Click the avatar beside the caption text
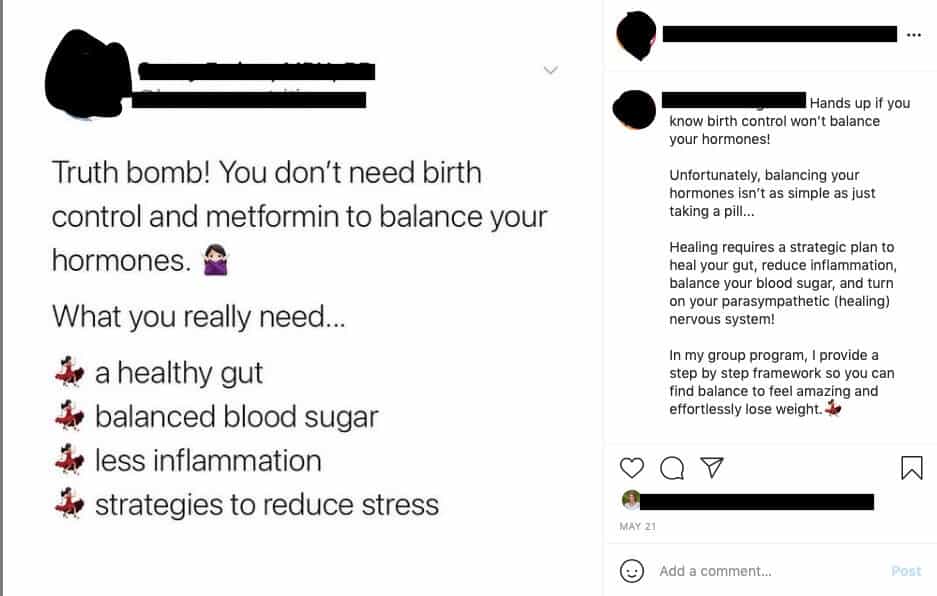The height and width of the screenshot is (596, 937). (634, 109)
